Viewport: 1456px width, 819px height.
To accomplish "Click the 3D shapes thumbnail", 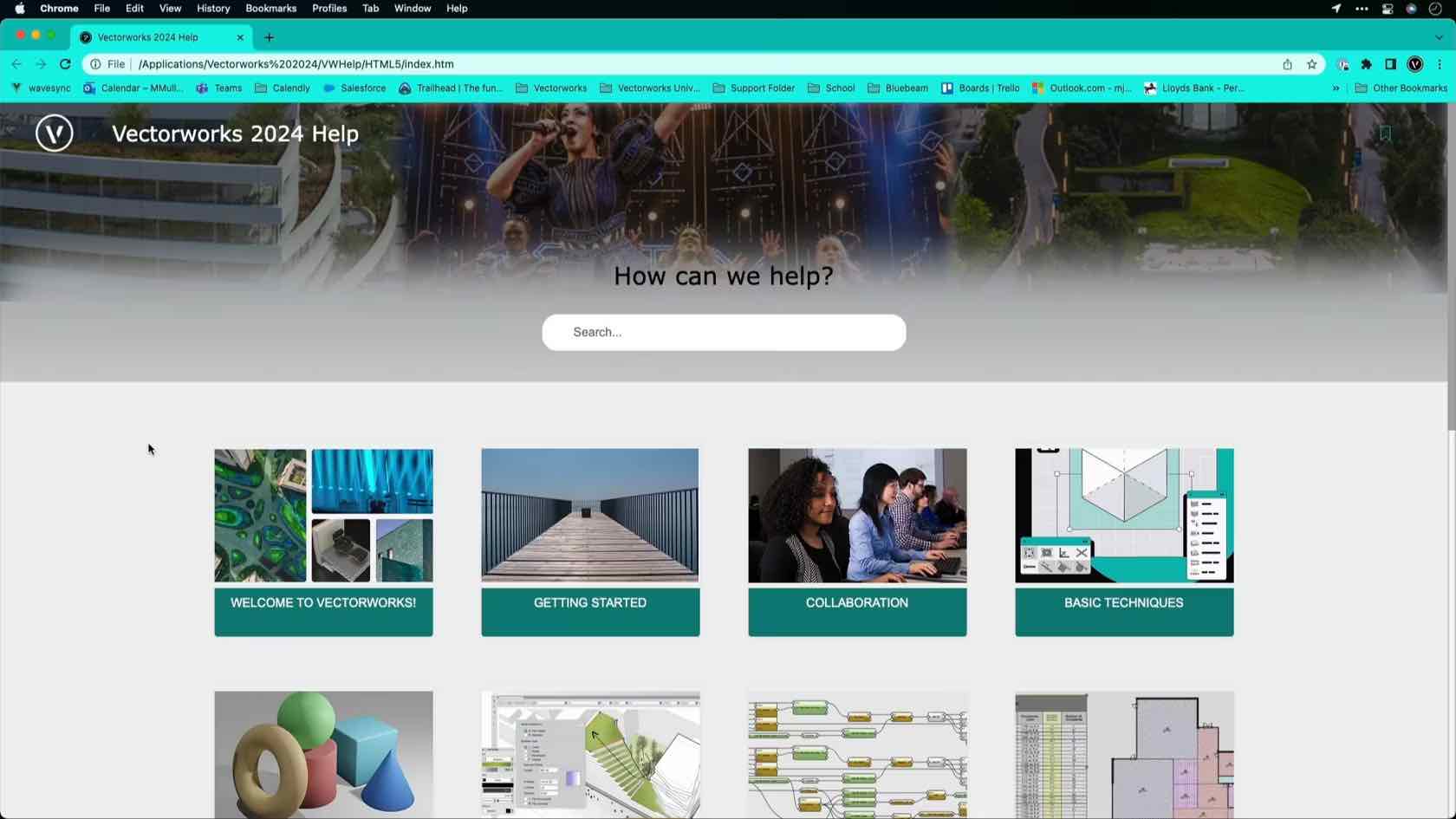I will coord(323,755).
